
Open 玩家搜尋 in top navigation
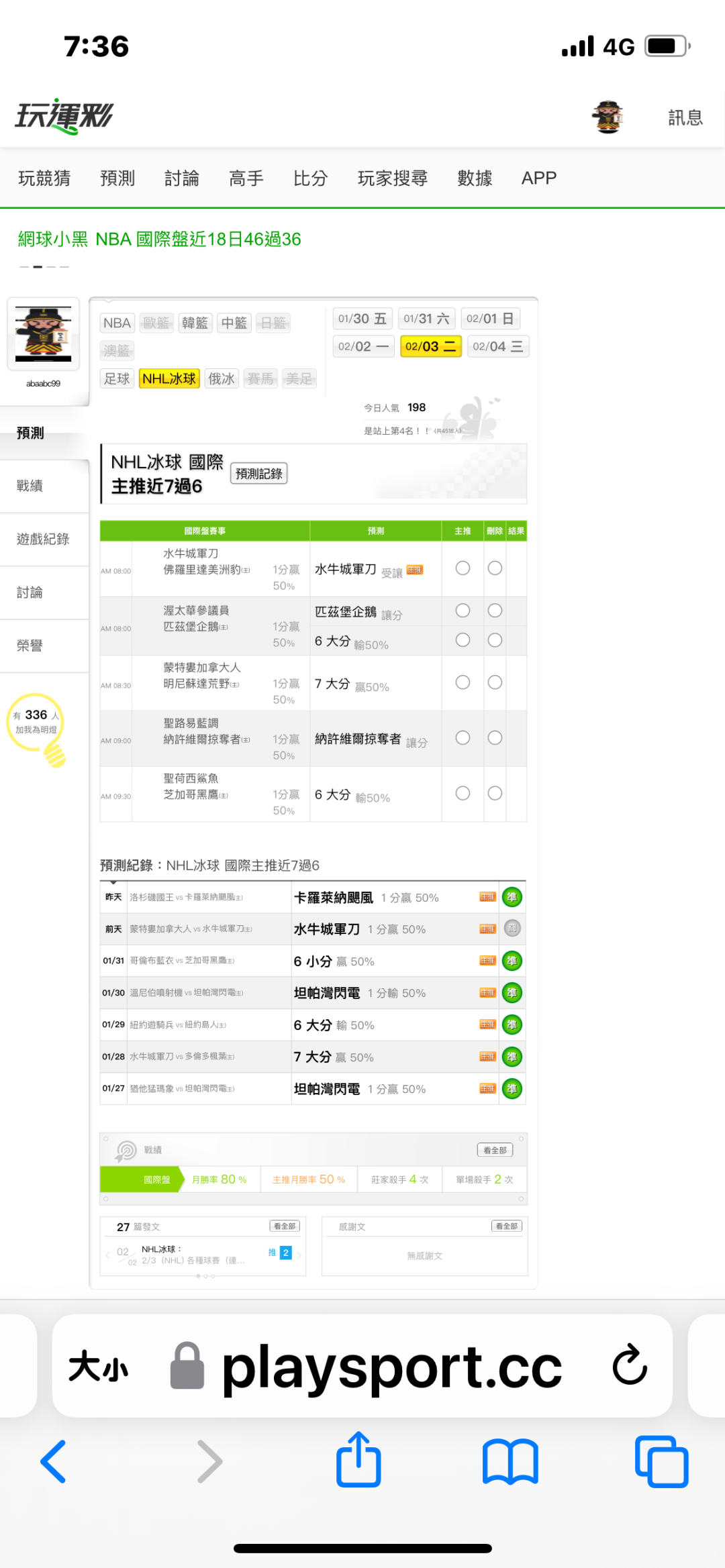(x=393, y=178)
